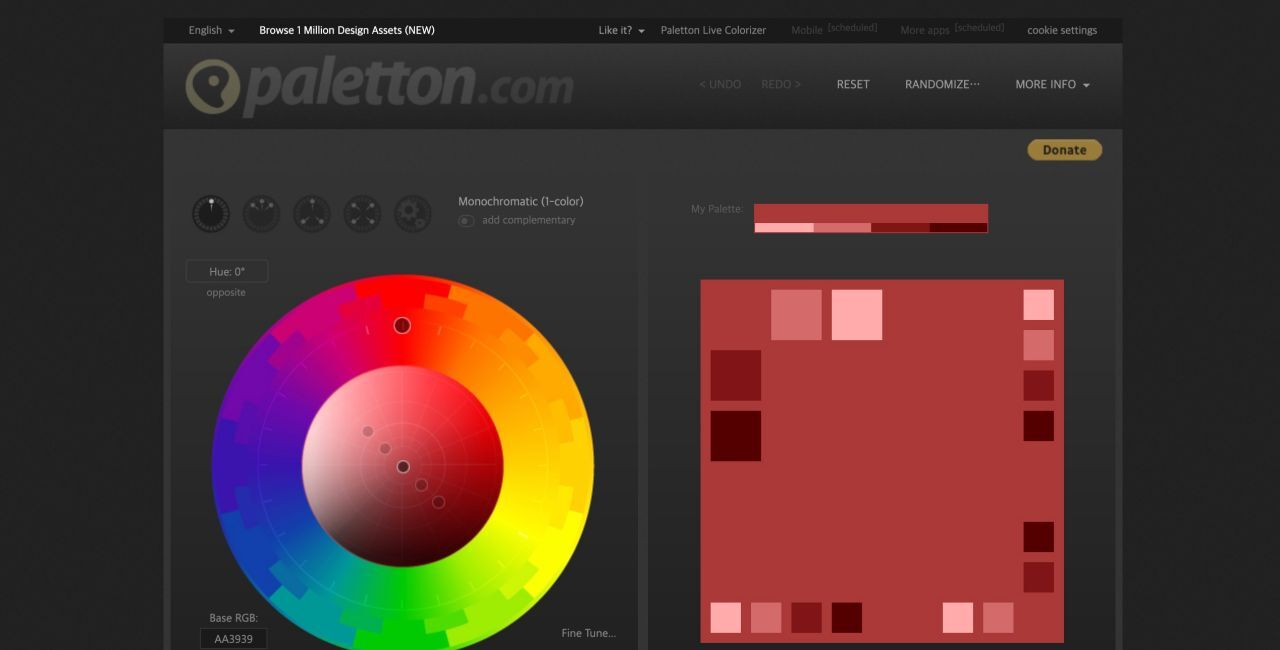Viewport: 1280px width, 650px height.
Task: Toggle the add complementary switch
Action: point(466,221)
